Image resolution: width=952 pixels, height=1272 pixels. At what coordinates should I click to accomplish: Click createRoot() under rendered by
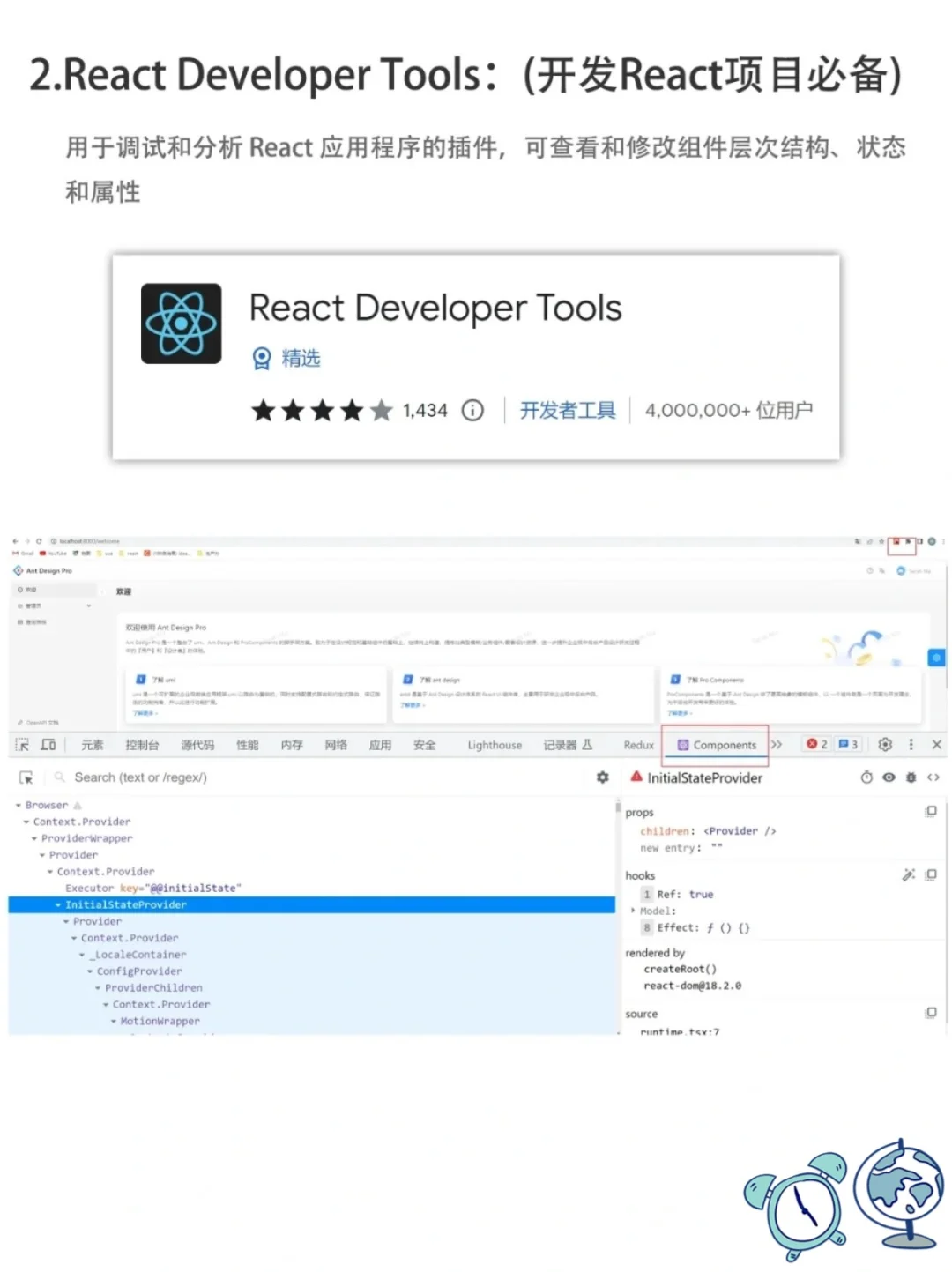pos(680,970)
